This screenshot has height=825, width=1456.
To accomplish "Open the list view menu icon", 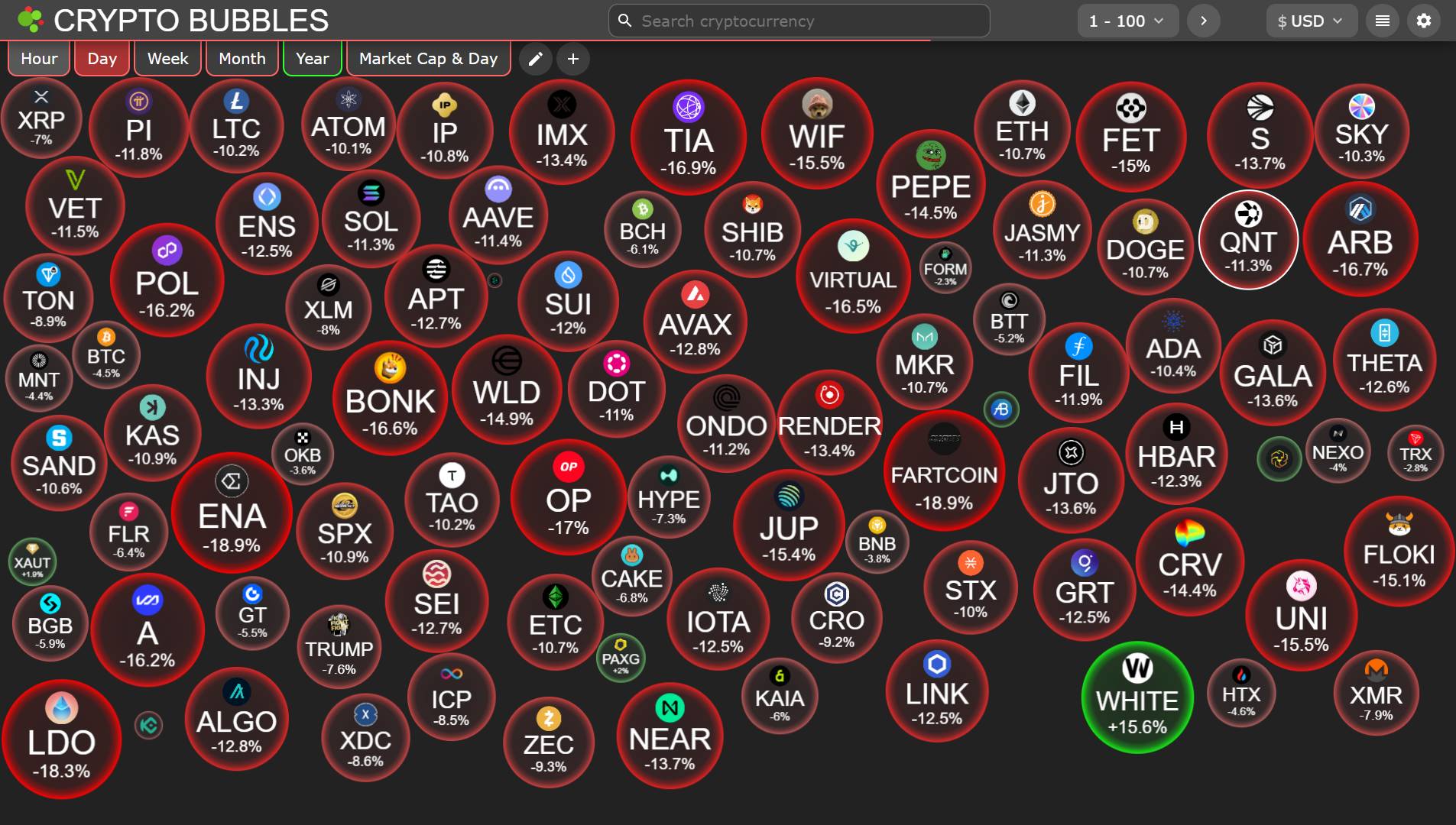I will coord(1383,21).
